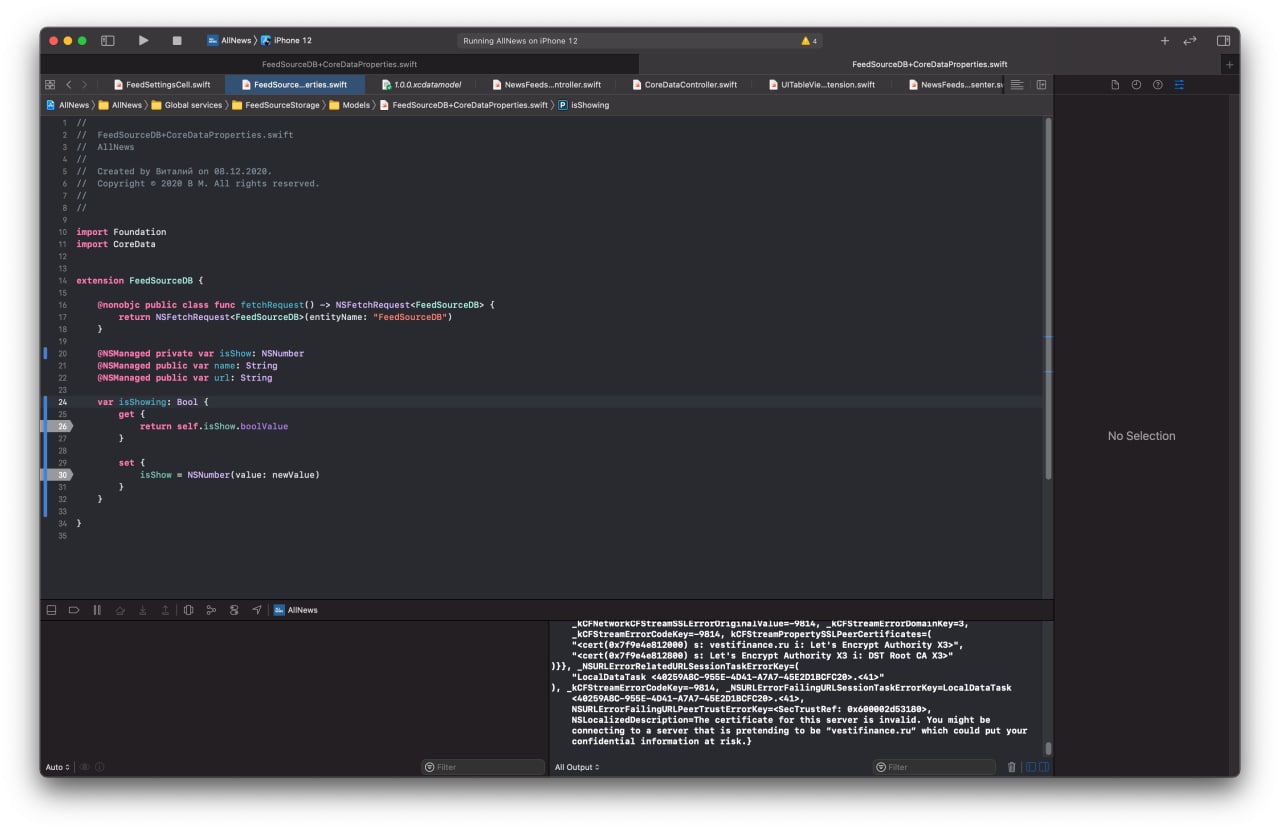The image size is (1280, 830).
Task: Hide the debug area
Action: click(52, 610)
